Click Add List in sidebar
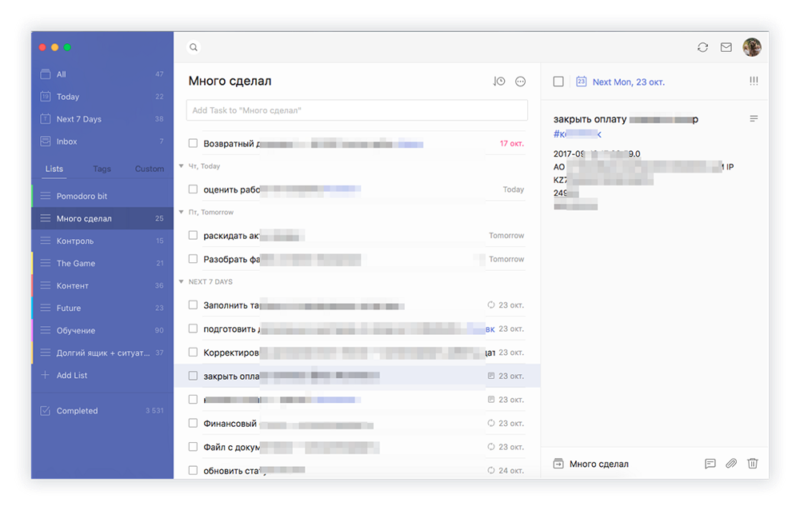This screenshot has height=510, width=800. [71, 375]
